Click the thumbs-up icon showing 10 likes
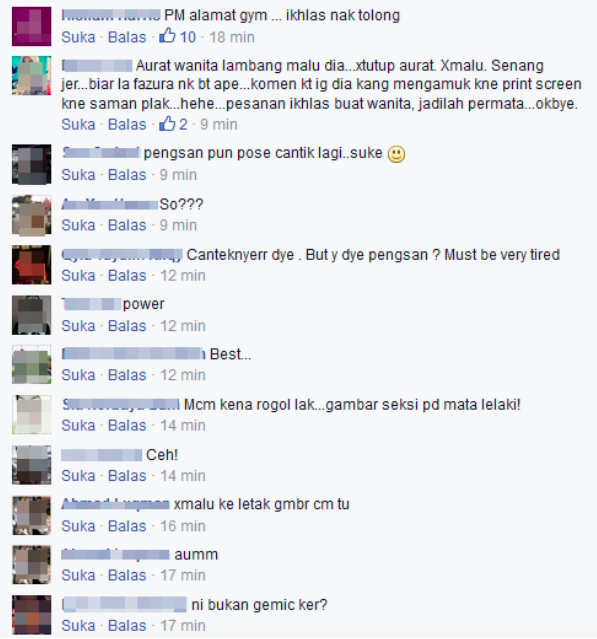597x639 pixels. 167,36
